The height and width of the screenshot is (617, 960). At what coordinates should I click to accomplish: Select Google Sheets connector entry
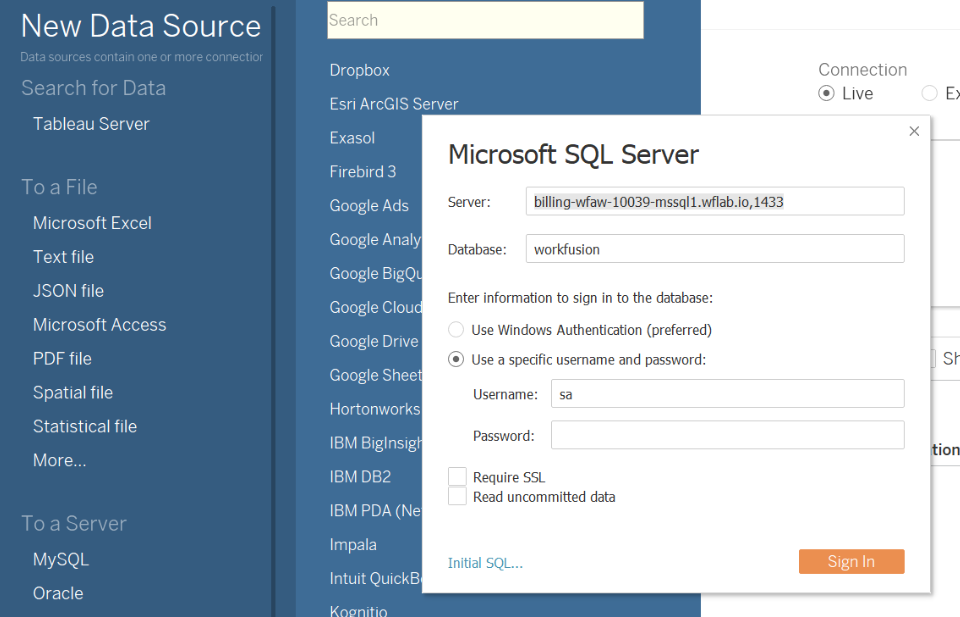pyautogui.click(x=375, y=375)
